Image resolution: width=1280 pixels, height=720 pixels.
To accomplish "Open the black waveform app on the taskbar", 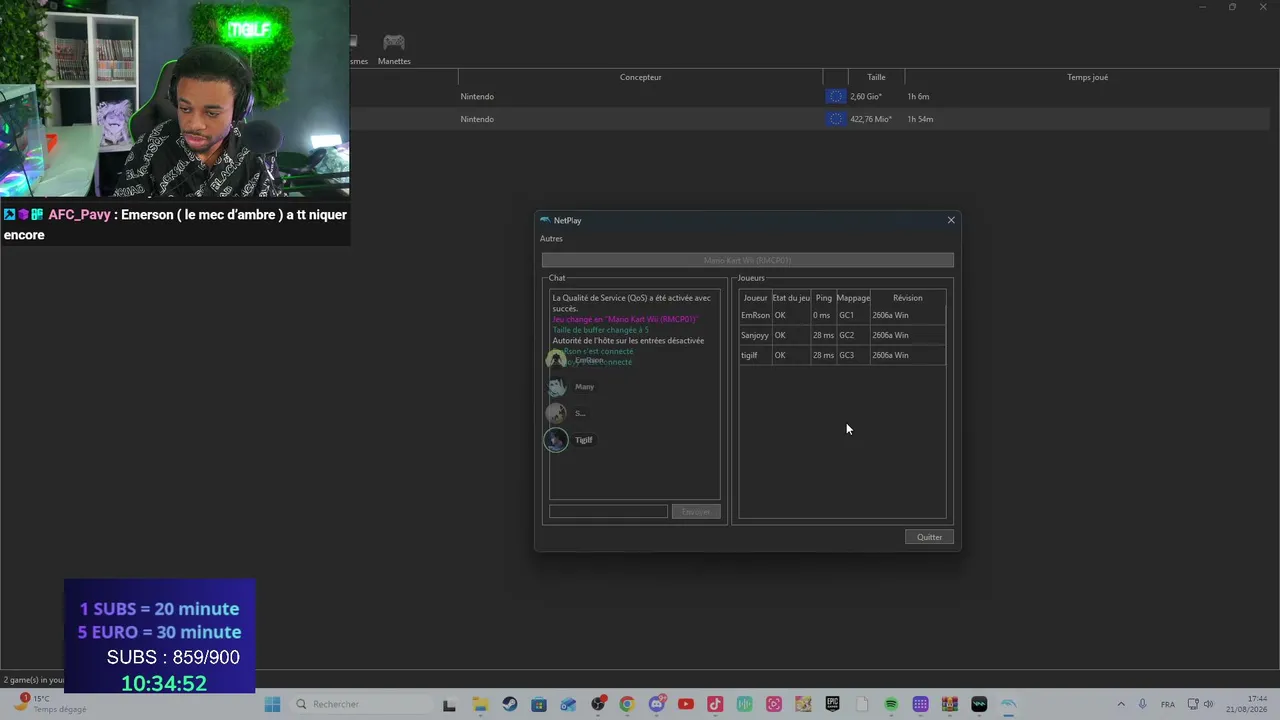I will point(979,704).
